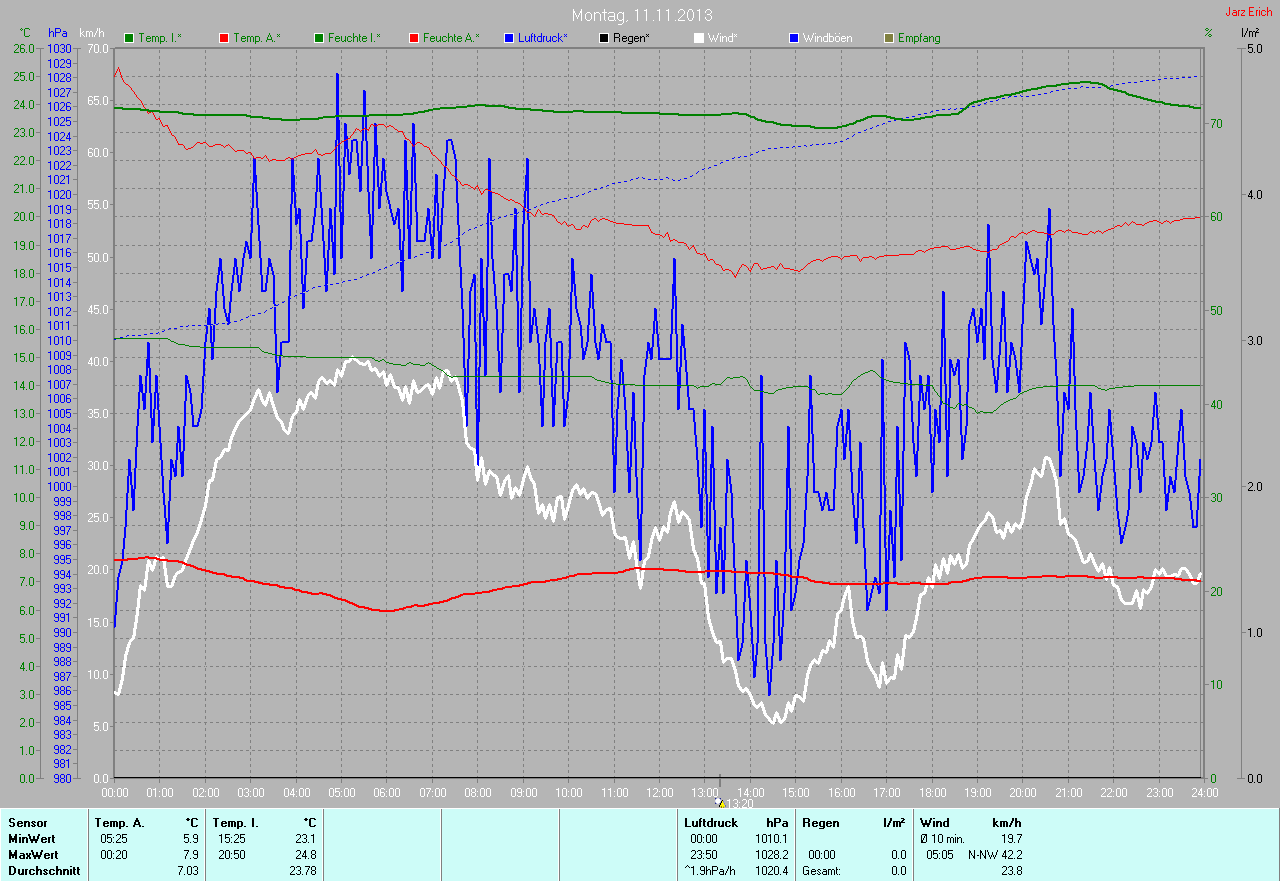Click the black Regen legend square
Viewport: 1280px width, 881px height.
603,38
